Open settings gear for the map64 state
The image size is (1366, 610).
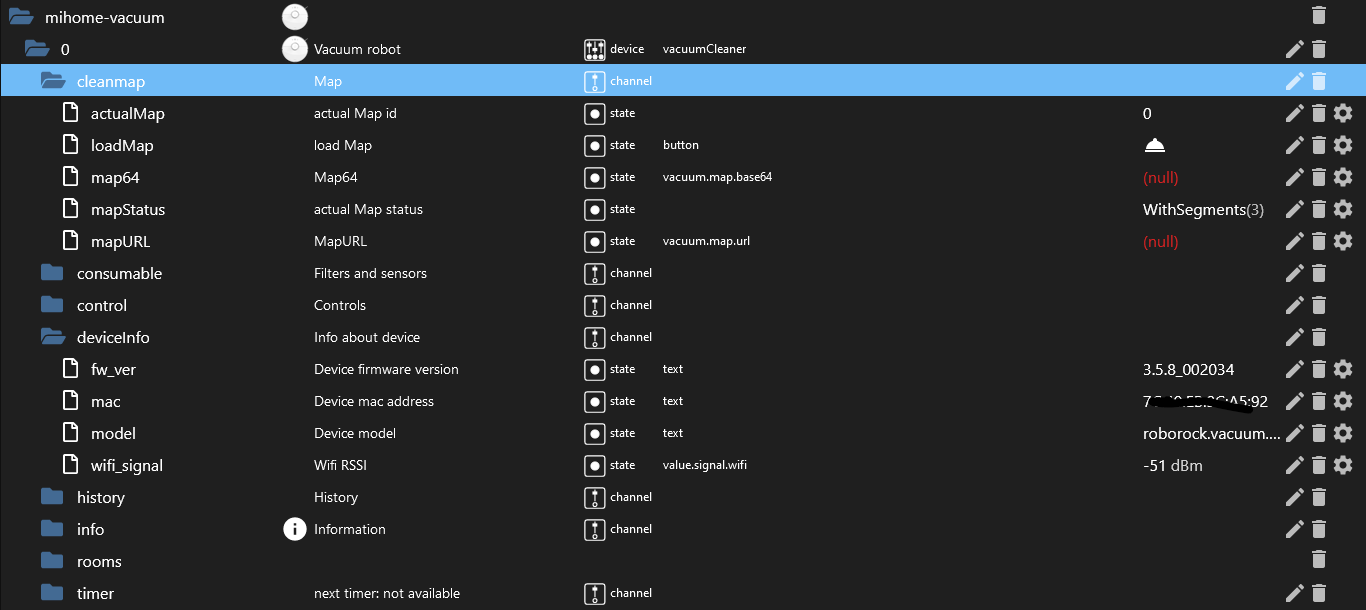pos(1343,177)
